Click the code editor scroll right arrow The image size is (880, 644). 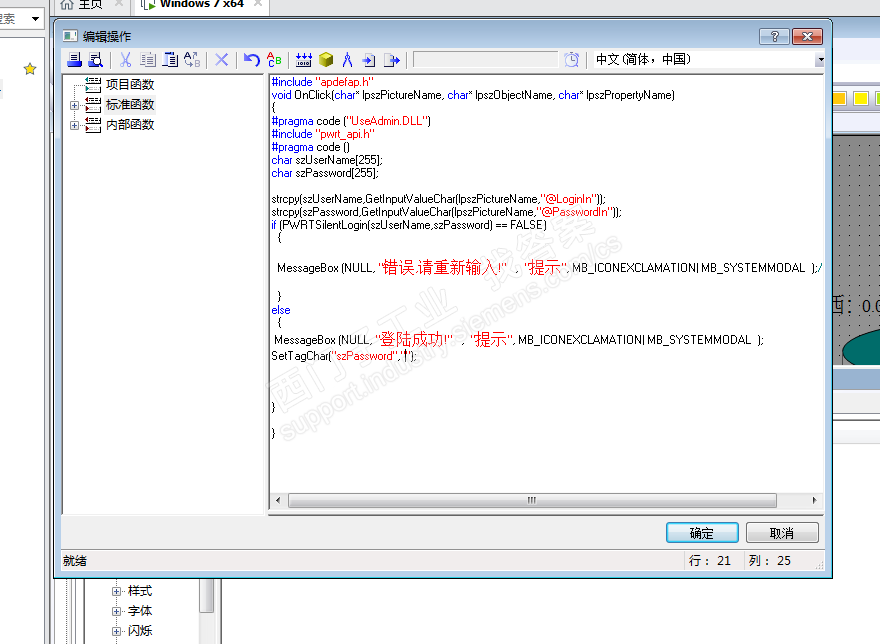[x=814, y=500]
